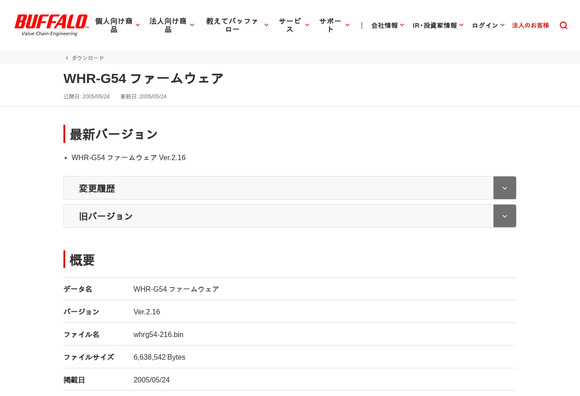Click the データ名 row label
The image size is (580, 396).
coord(78,289)
